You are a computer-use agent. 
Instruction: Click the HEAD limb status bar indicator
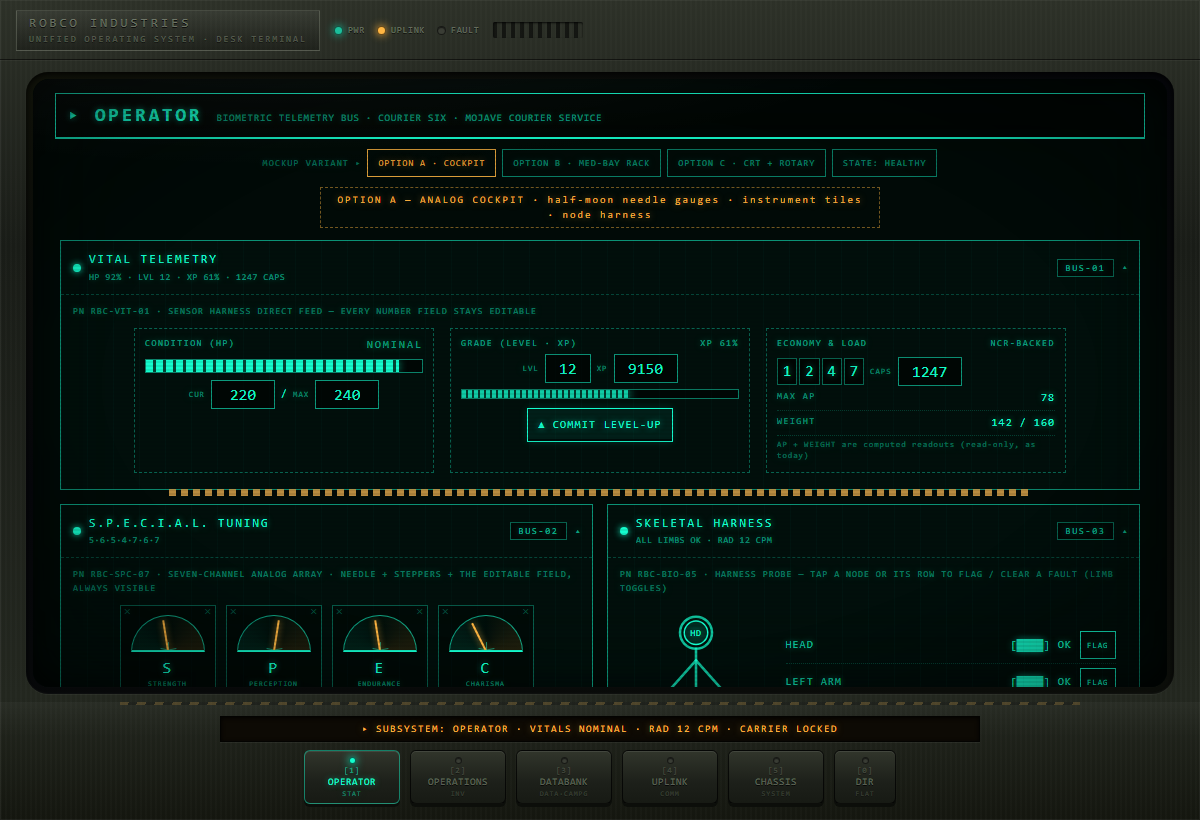[1030, 645]
